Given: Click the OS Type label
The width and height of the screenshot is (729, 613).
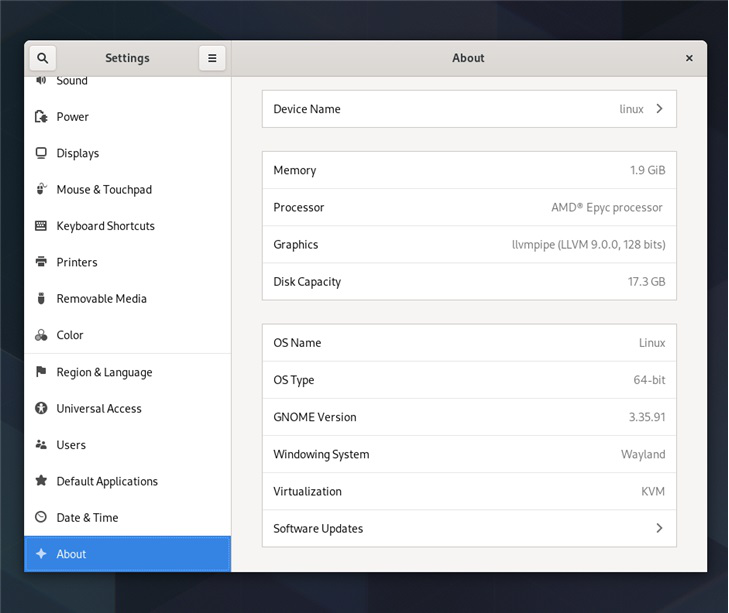Looking at the screenshot, I should pos(293,380).
